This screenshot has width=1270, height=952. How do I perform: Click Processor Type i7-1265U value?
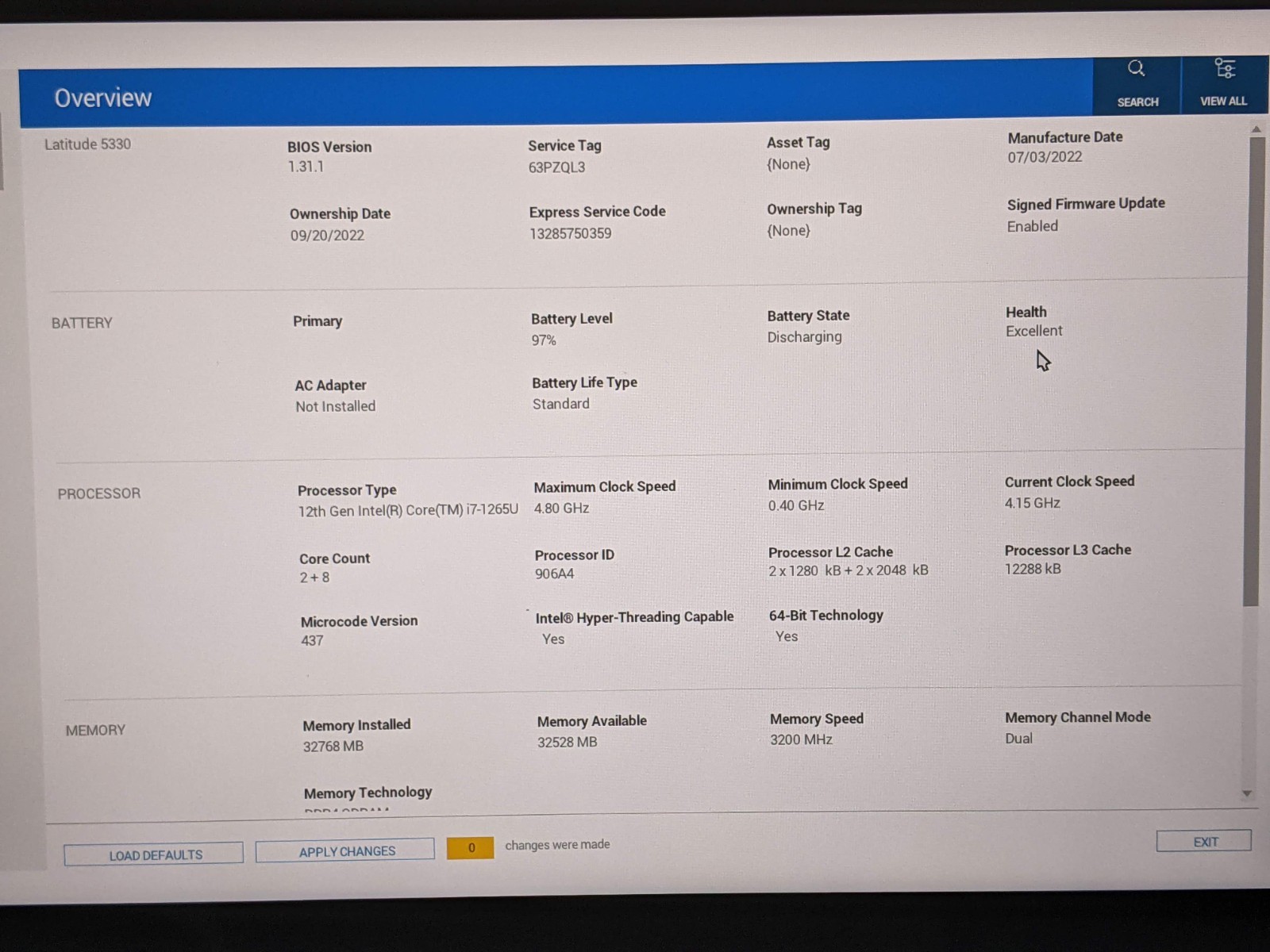pyautogui.click(x=408, y=510)
